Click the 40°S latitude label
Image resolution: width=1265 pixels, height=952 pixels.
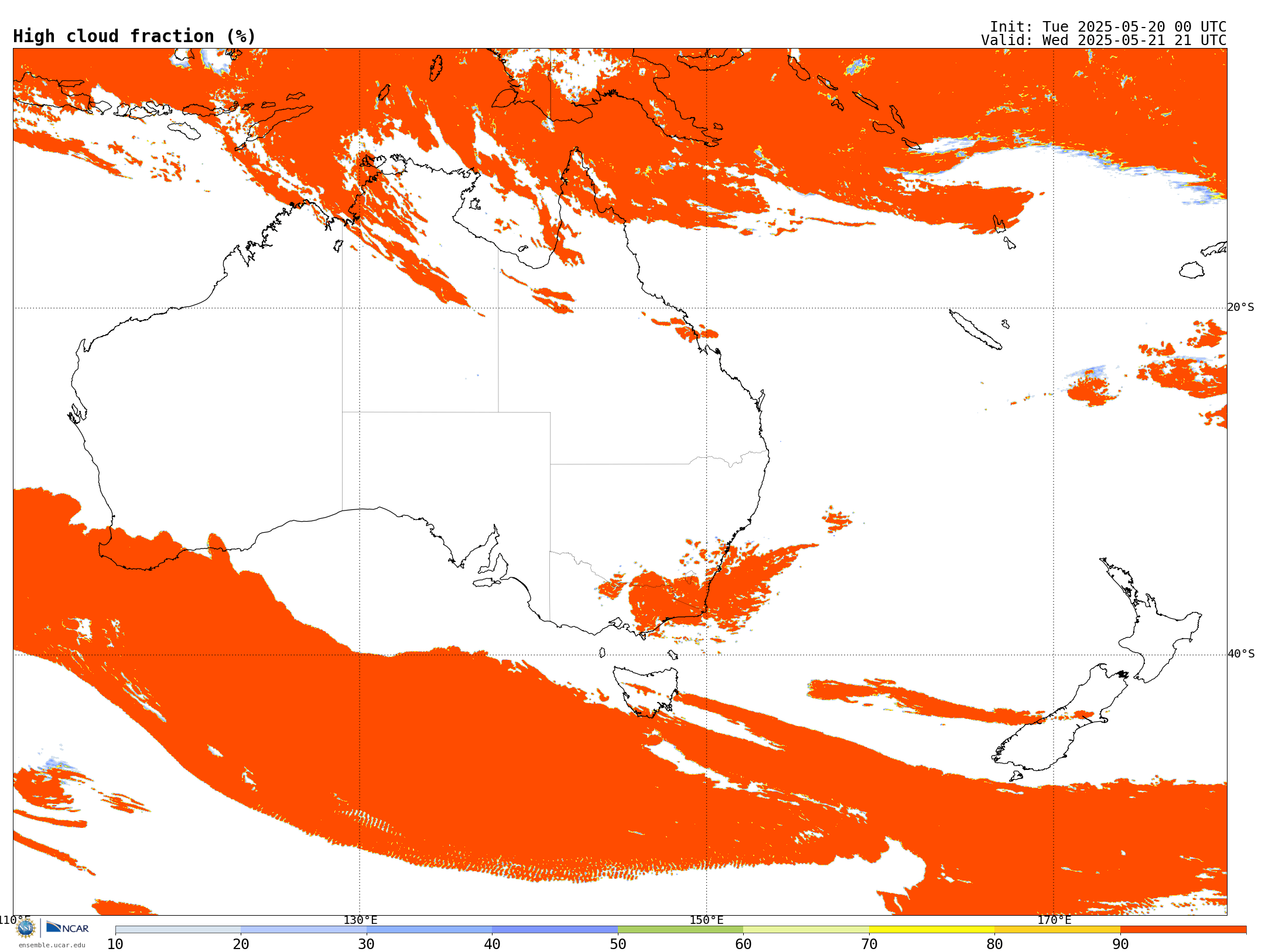click(x=1241, y=654)
